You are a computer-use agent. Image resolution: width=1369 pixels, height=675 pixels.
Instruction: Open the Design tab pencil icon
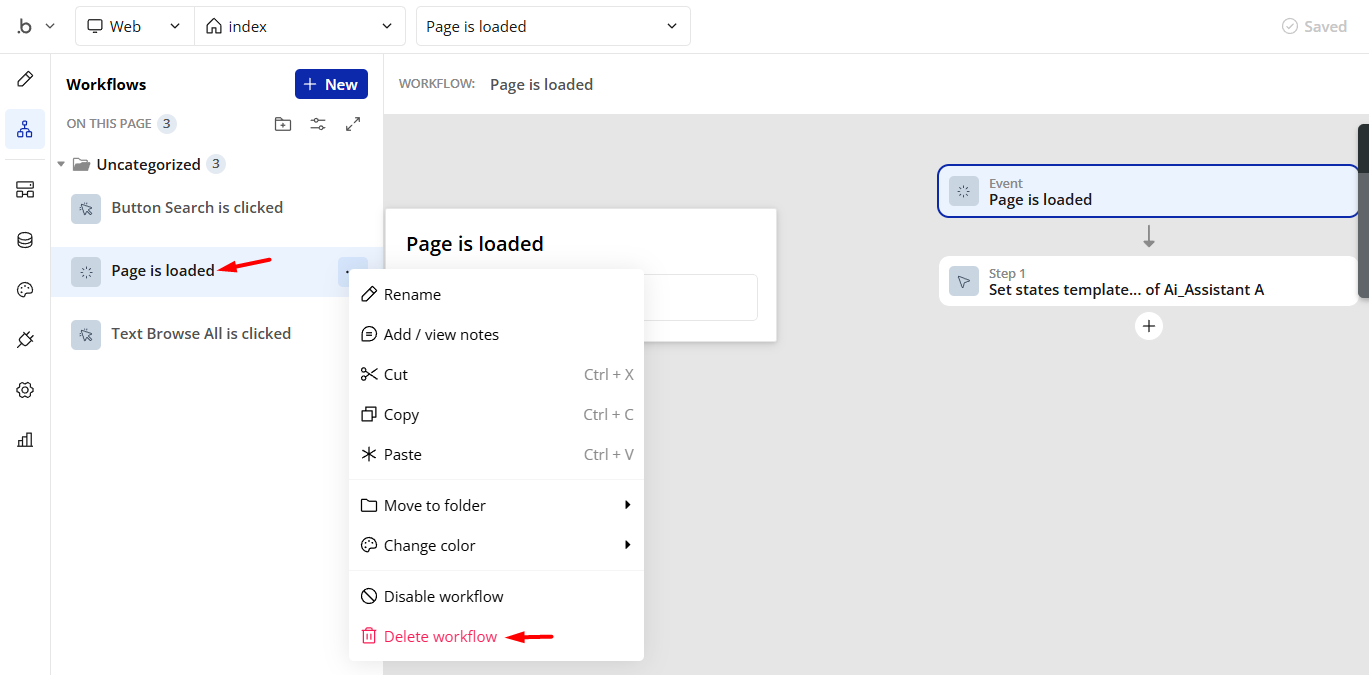coord(25,79)
